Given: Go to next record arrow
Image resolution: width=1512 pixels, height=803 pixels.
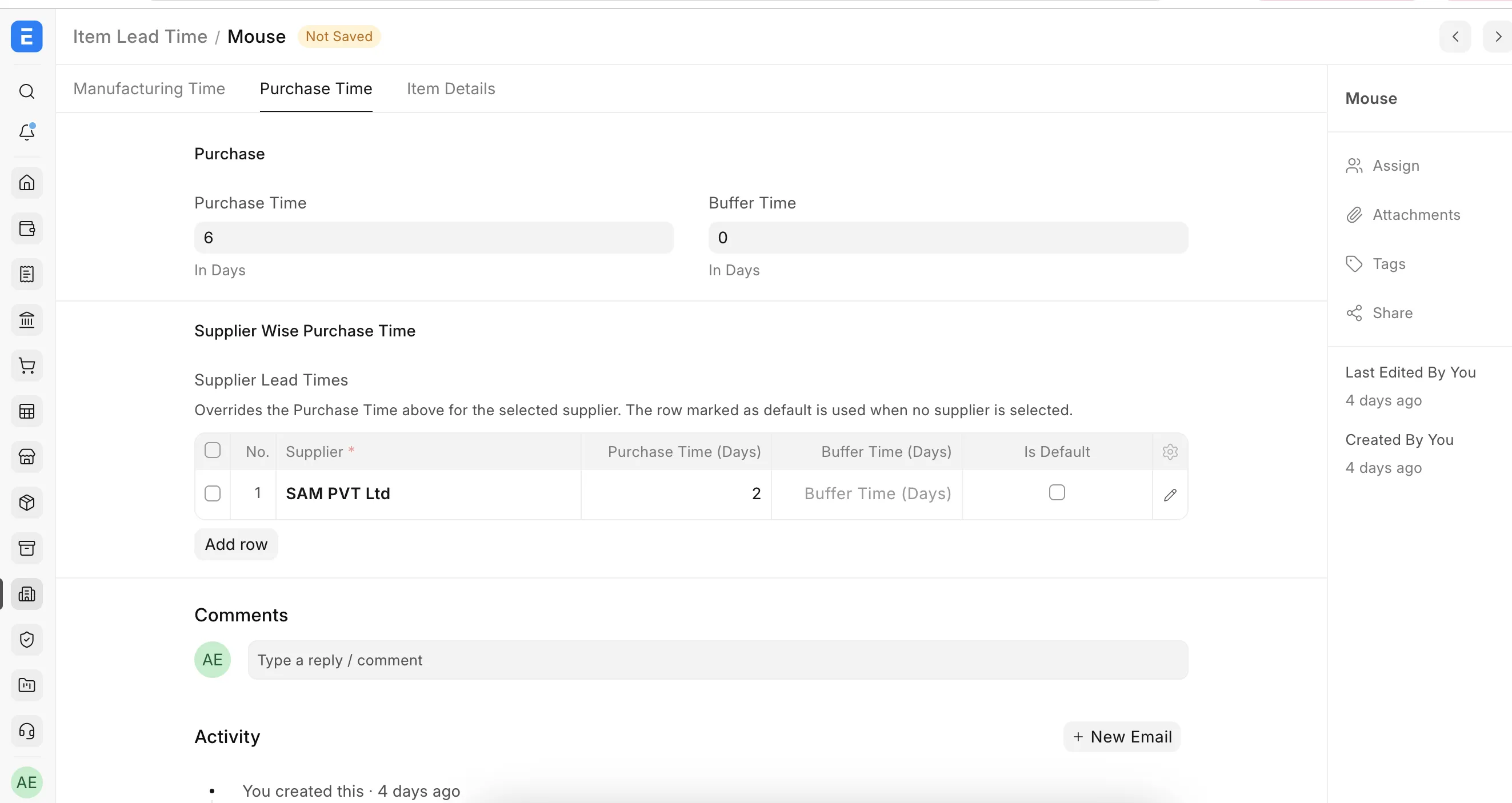Looking at the screenshot, I should (x=1497, y=37).
